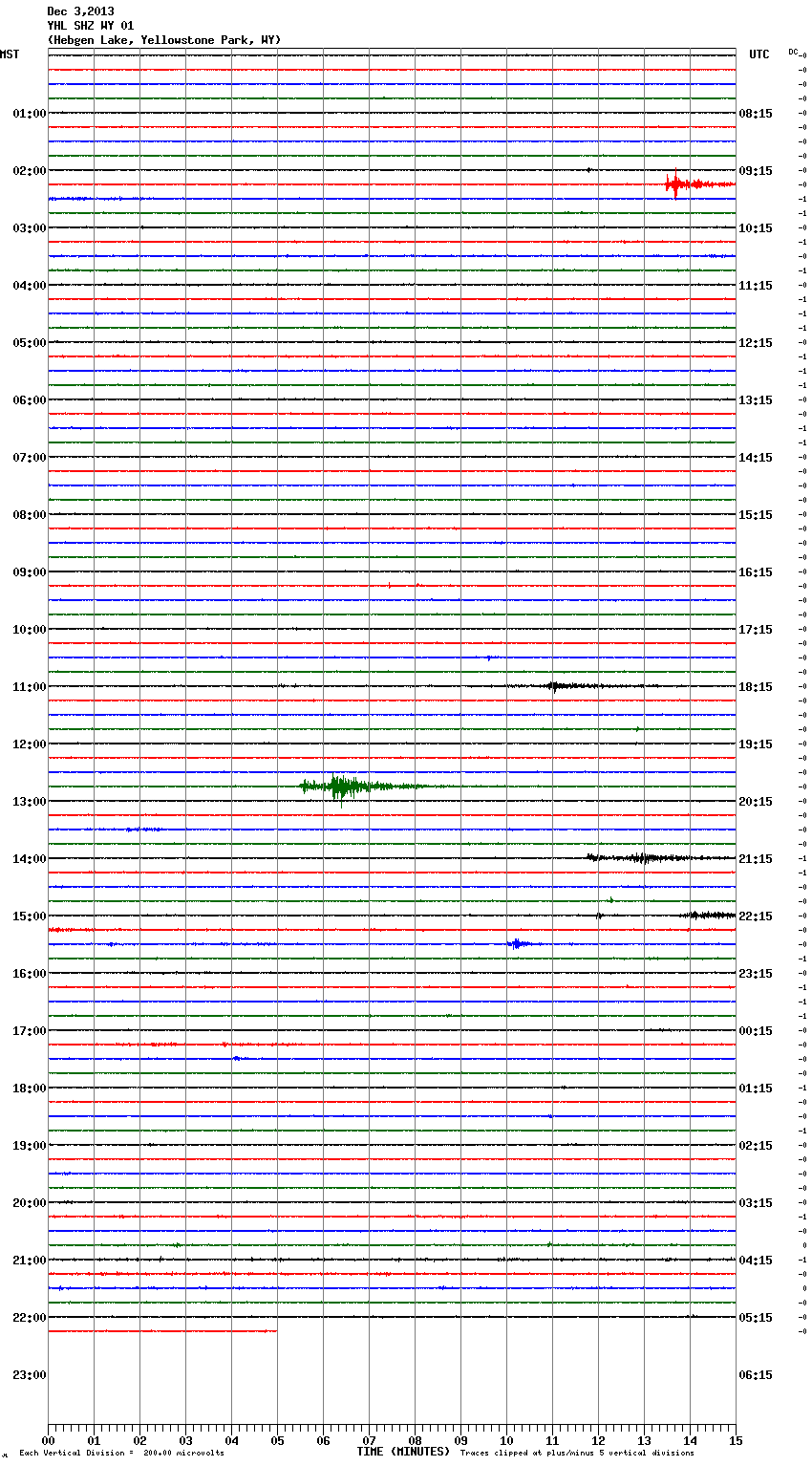Click the 'MST' timezone label
This screenshot has width=812, height=1466.
pos(10,54)
